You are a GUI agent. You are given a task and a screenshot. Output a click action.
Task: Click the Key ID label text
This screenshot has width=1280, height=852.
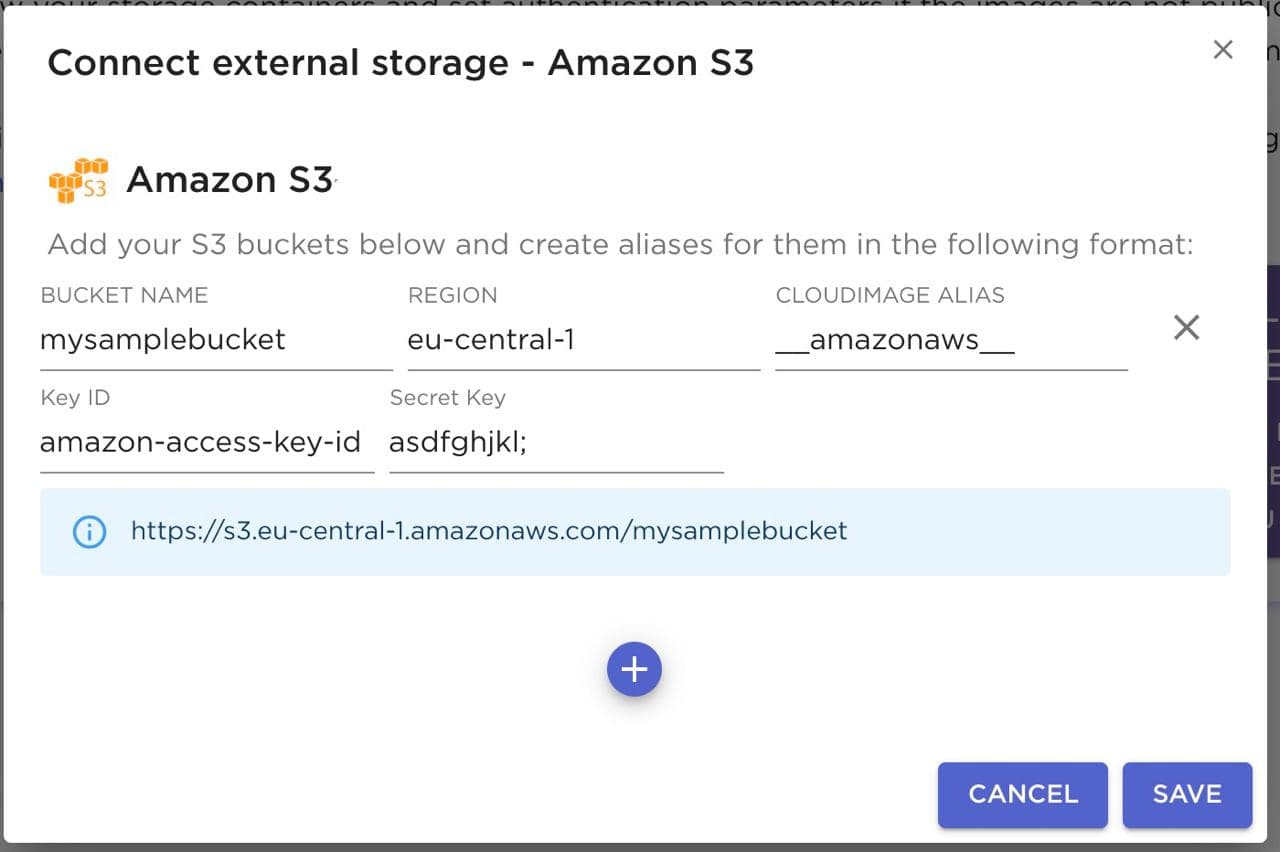tap(75, 397)
